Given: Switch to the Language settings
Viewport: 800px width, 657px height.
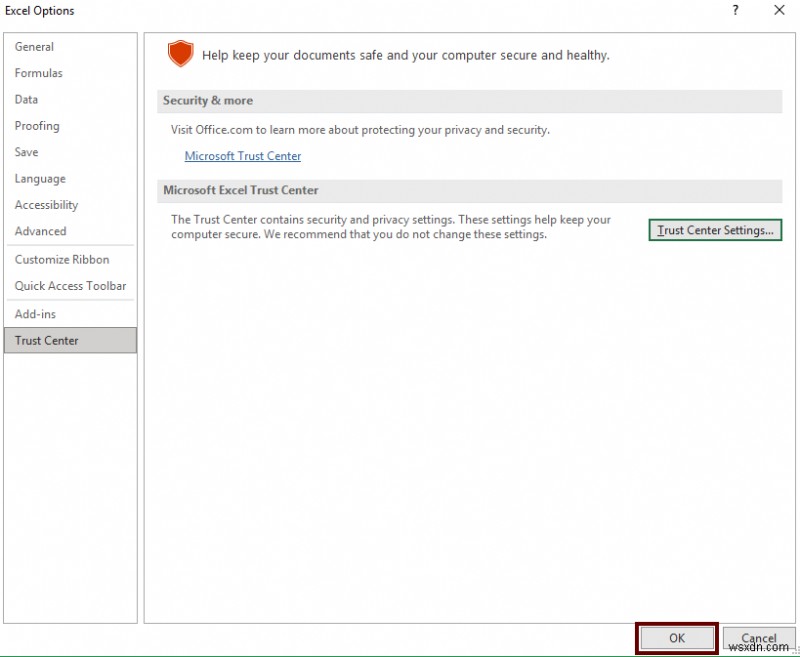Looking at the screenshot, I should [40, 178].
